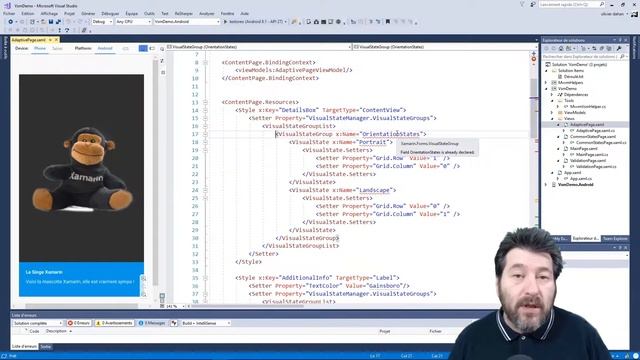Open the Affichage menu
This screenshot has height=360, width=640.
(49, 13)
